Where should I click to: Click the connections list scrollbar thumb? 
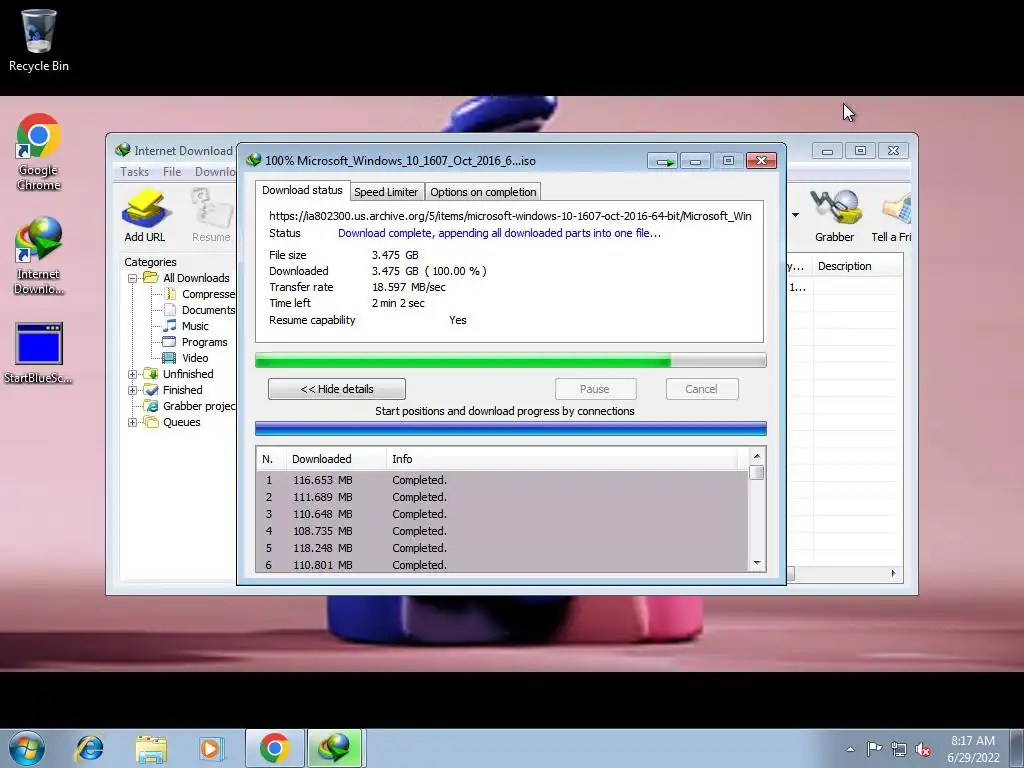pyautogui.click(x=757, y=472)
